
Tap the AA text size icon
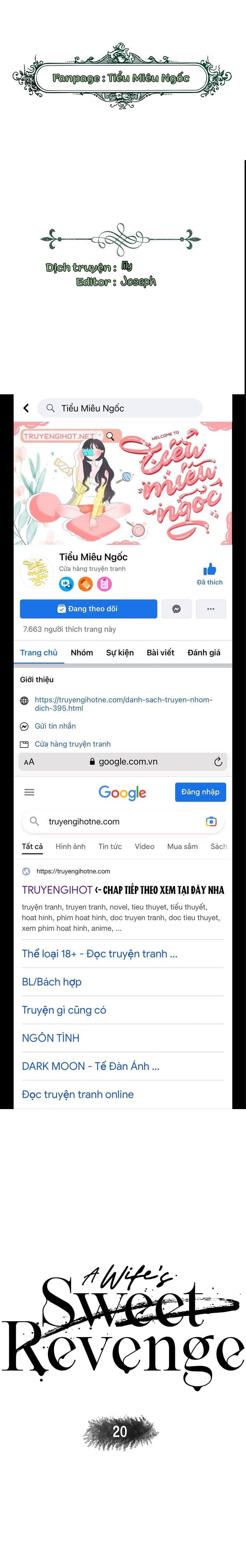coord(29,762)
